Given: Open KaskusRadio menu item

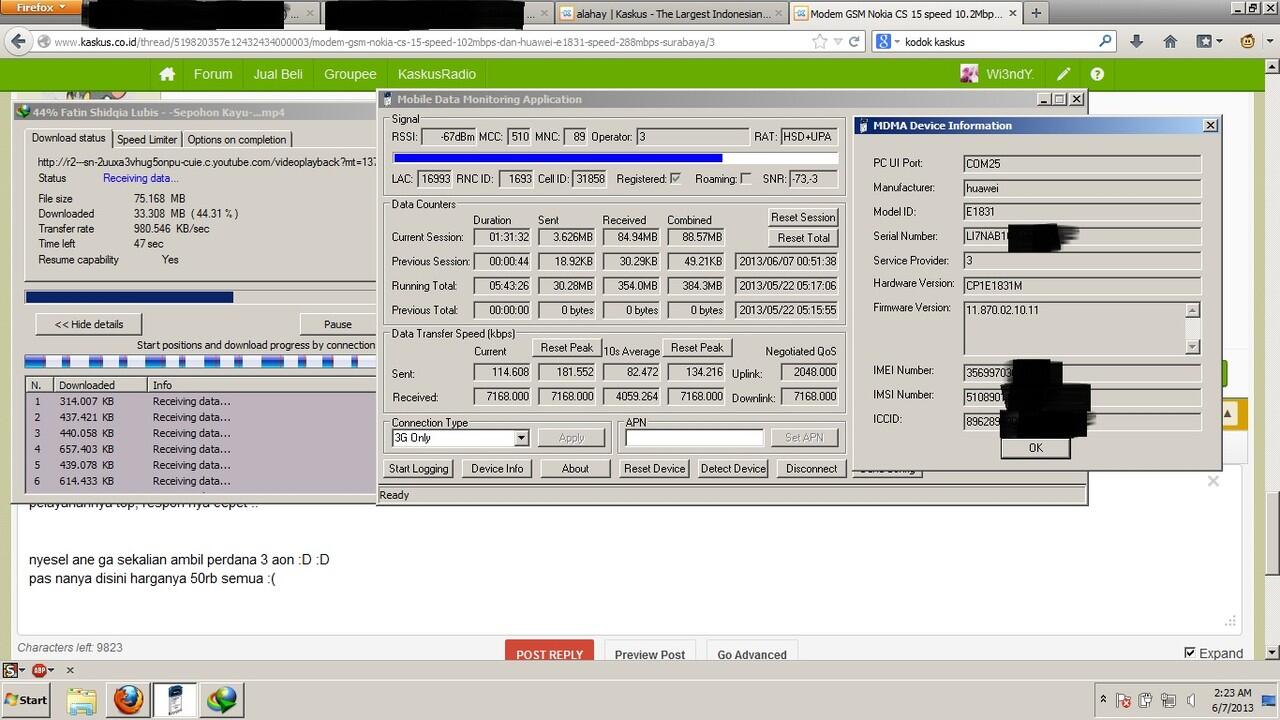Looking at the screenshot, I should click(x=437, y=74).
